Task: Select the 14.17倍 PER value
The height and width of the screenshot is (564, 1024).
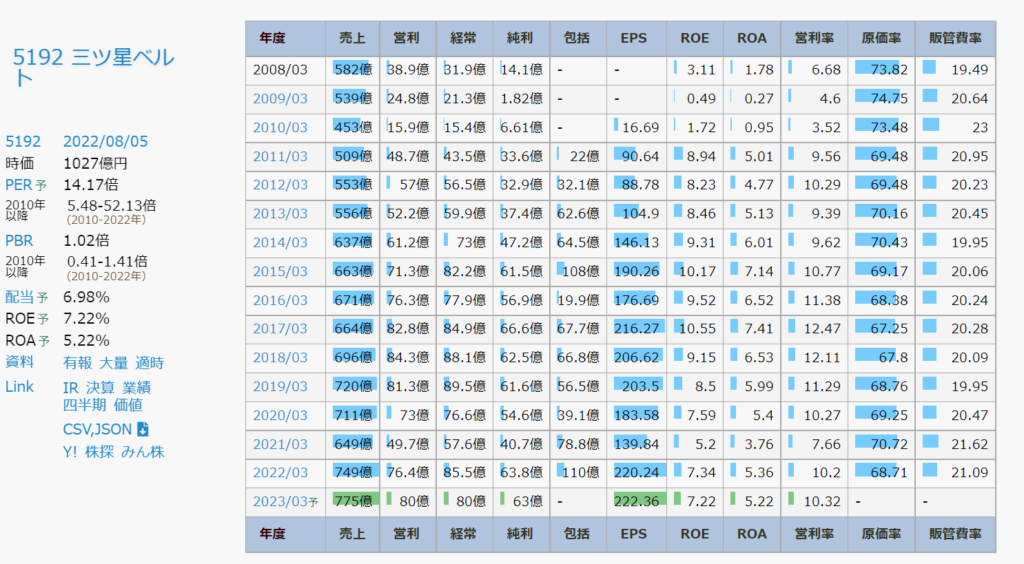Action: [91, 185]
